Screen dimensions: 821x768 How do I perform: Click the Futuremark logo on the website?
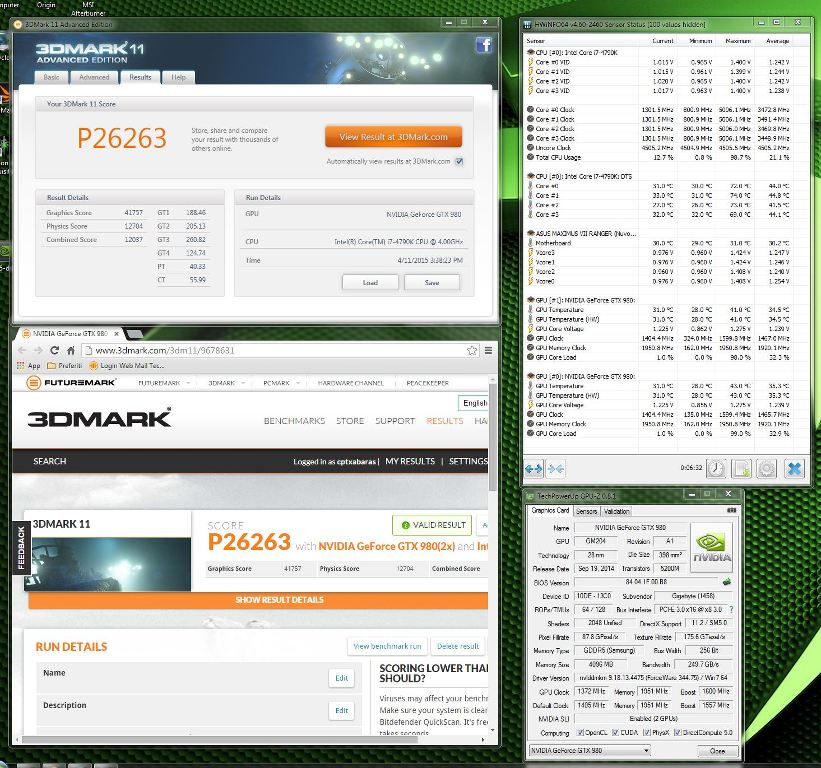pyautogui.click(x=71, y=383)
